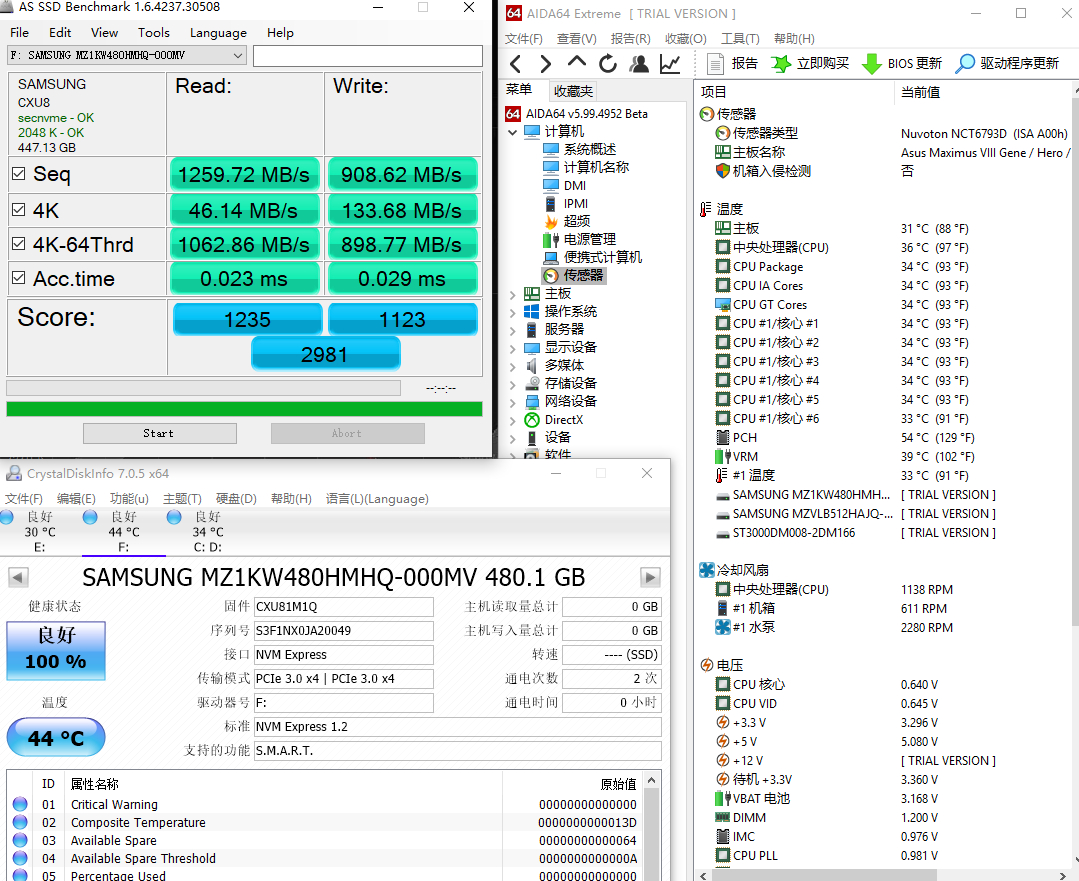
Task: Open 语言(L)(Language) menu in CrystalDiskInfo
Action: [377, 498]
